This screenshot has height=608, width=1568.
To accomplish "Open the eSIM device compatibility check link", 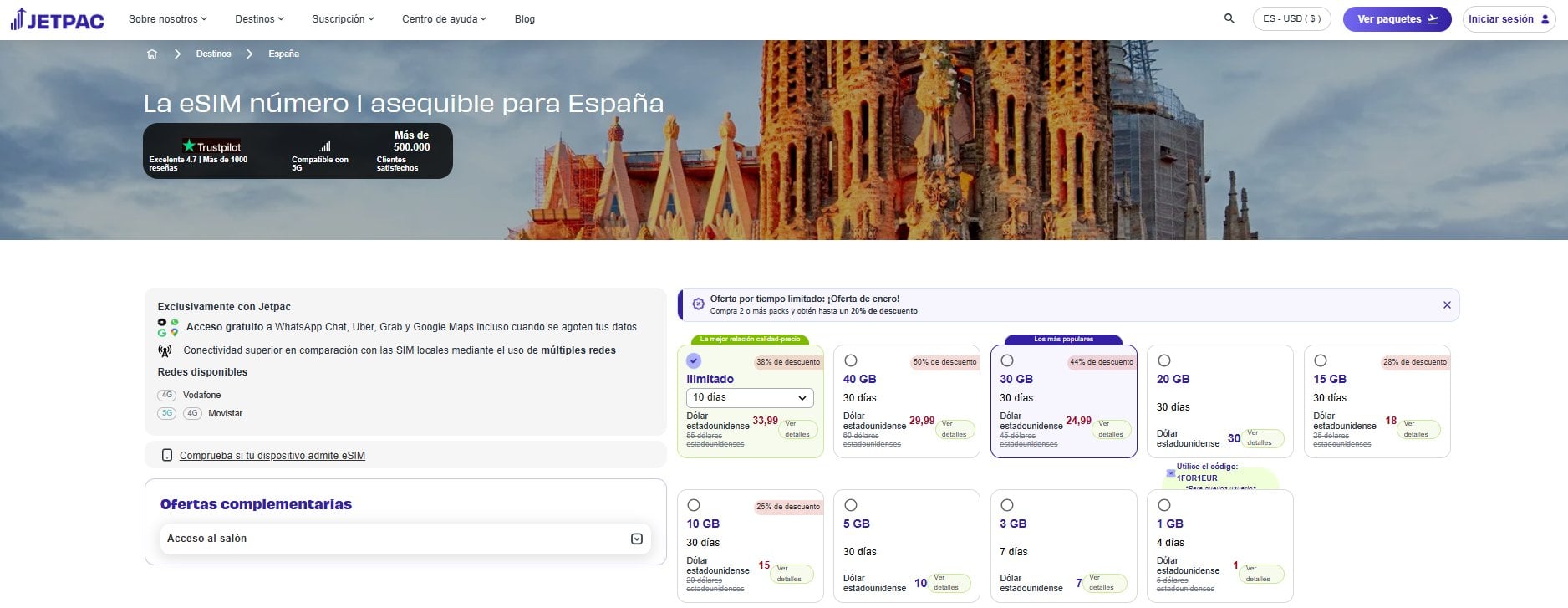I will click(x=272, y=456).
